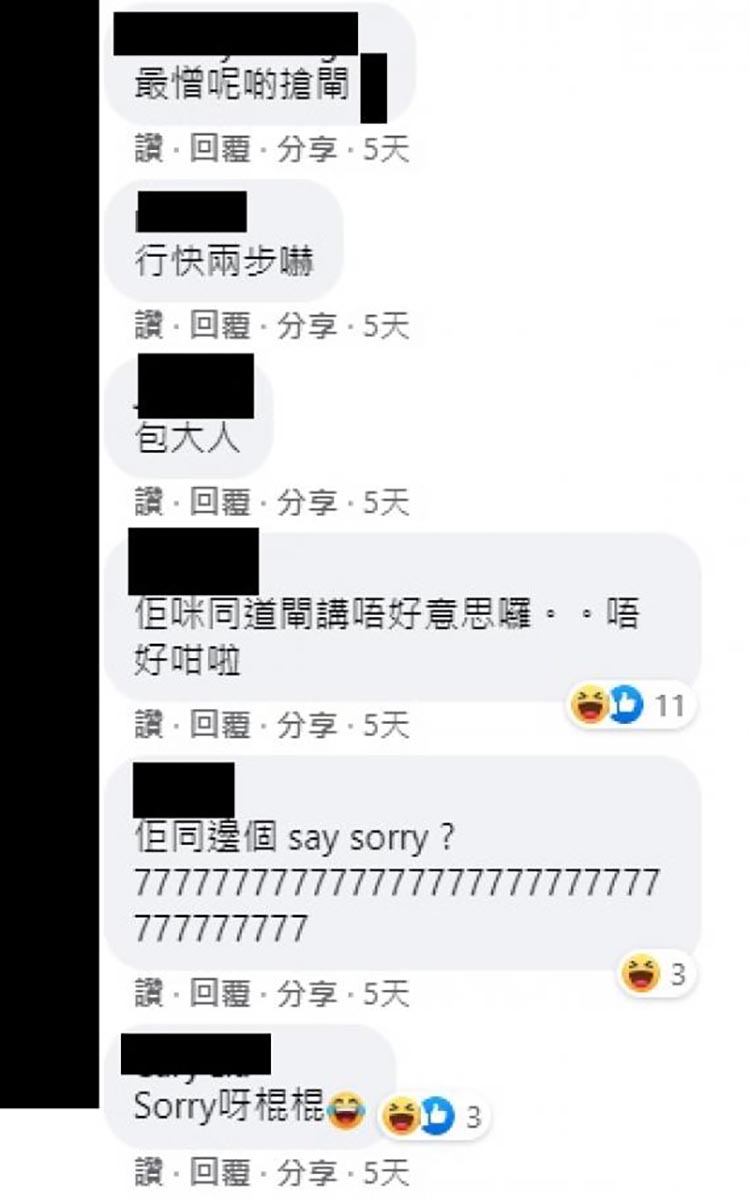Click the comment text 包大人
This screenshot has height=1203, width=750.
pos(188,438)
